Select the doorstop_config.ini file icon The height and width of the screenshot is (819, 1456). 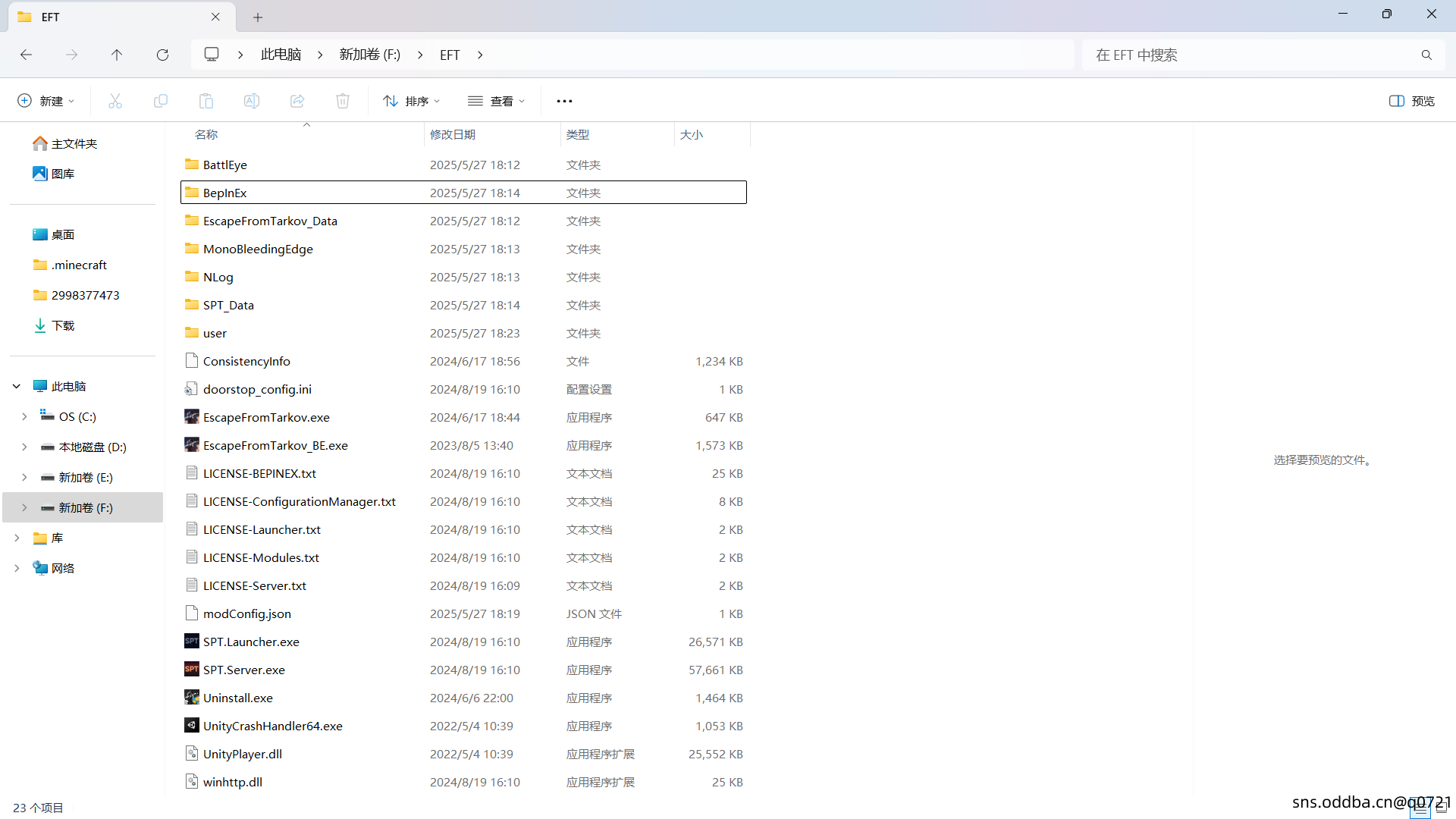point(192,389)
